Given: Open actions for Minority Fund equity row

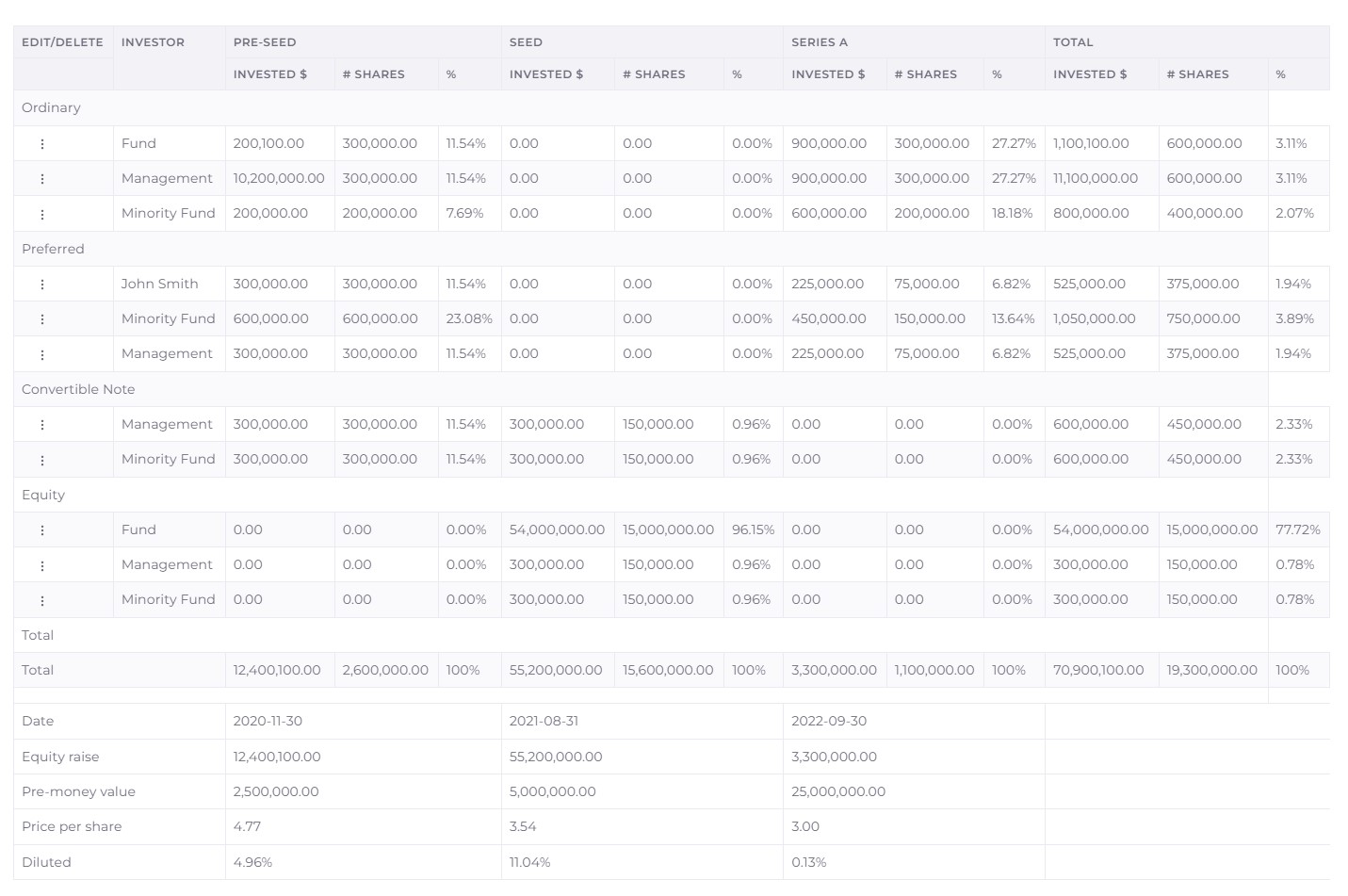Looking at the screenshot, I should (x=43, y=599).
